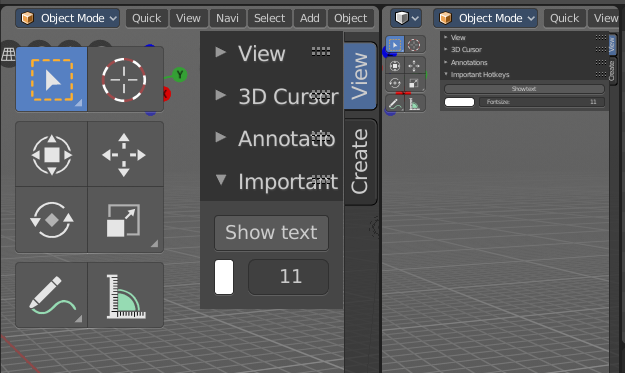Screen dimensions: 625x373
Task: Select the small Annotate tool in right viewport
Action: click(395, 104)
